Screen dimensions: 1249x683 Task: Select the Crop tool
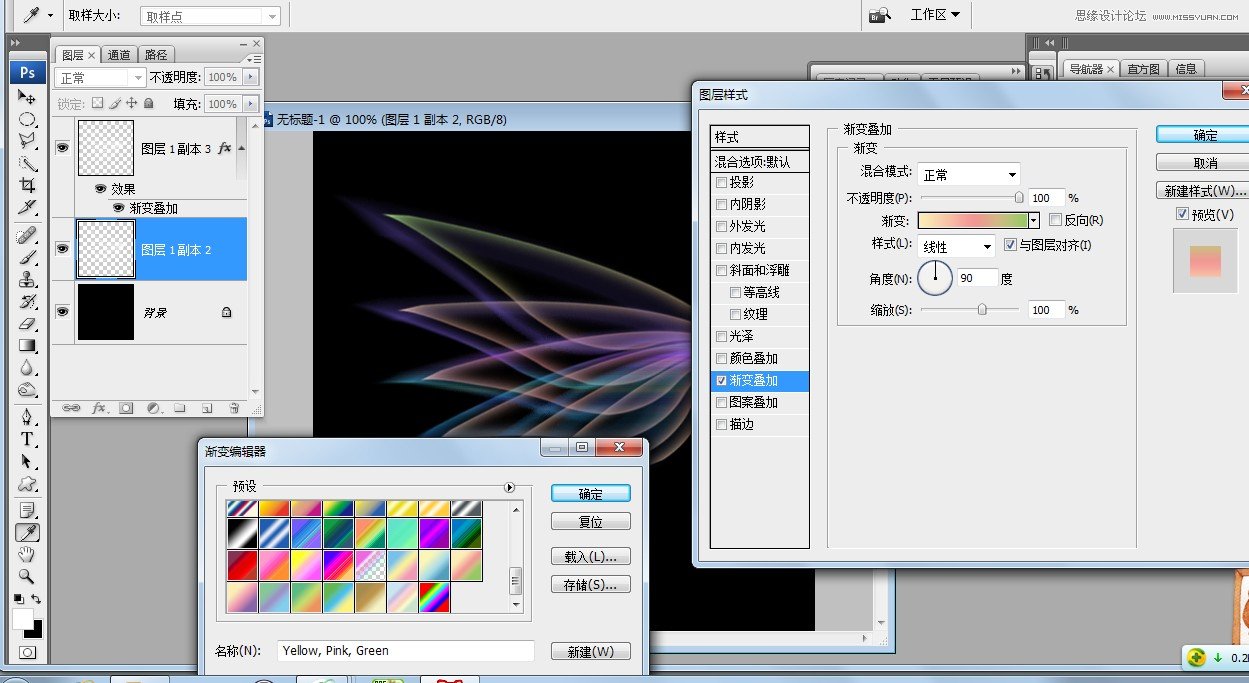pyautogui.click(x=28, y=182)
